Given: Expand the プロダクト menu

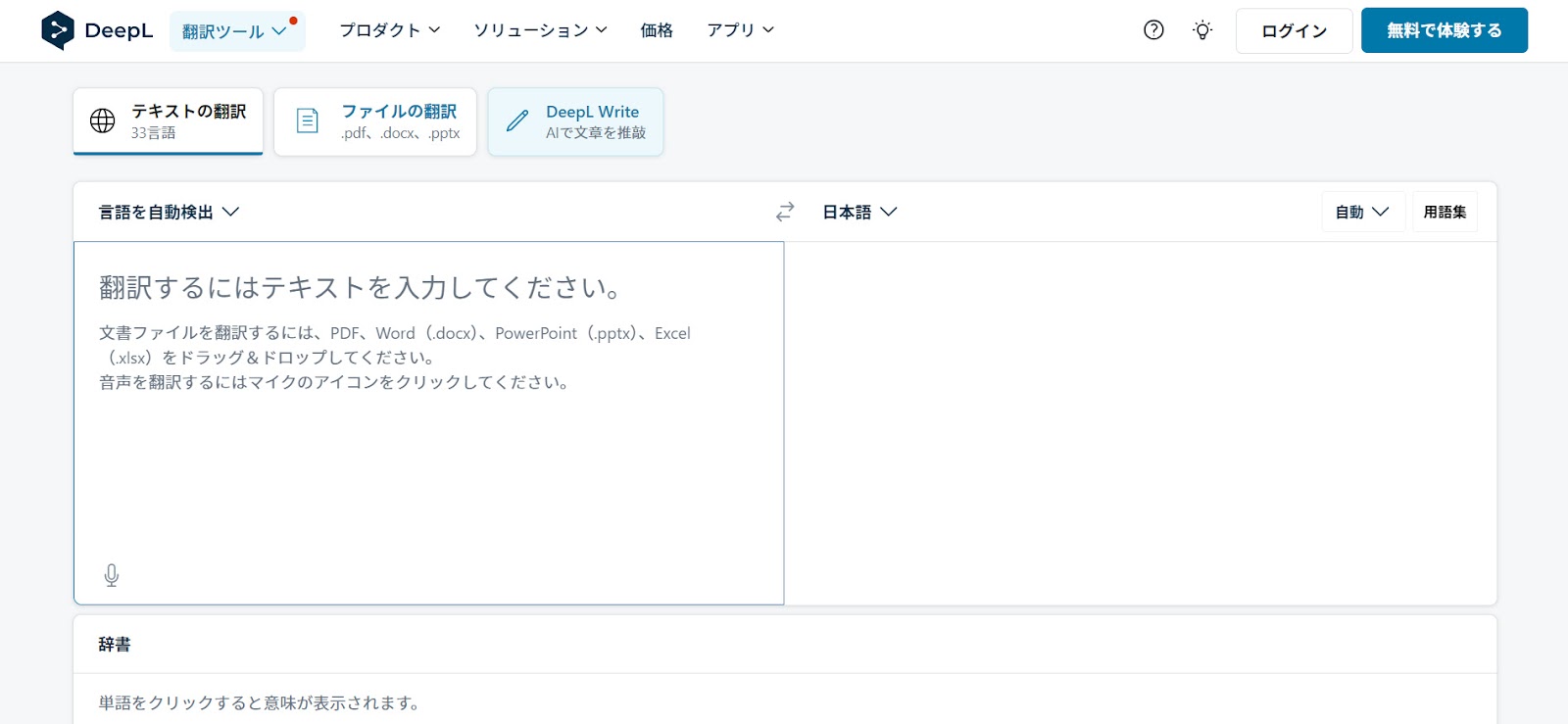Looking at the screenshot, I should [390, 30].
